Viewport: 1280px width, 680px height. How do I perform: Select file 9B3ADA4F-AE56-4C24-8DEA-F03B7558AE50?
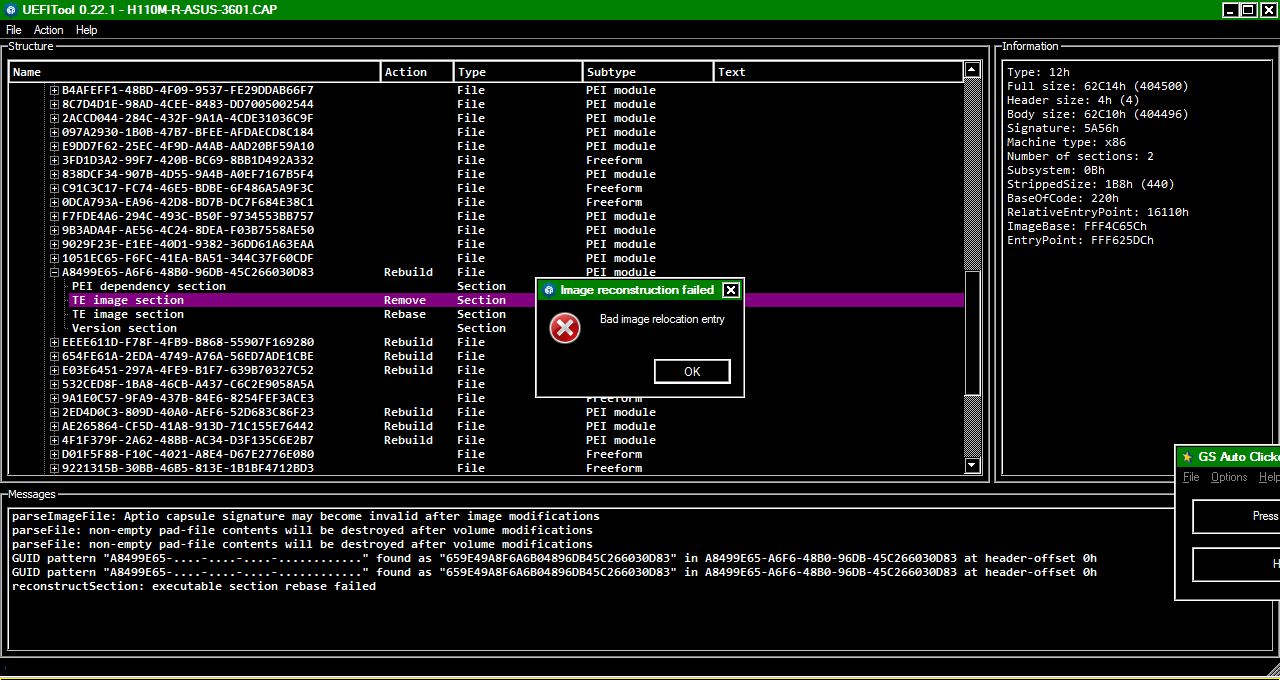[188, 230]
